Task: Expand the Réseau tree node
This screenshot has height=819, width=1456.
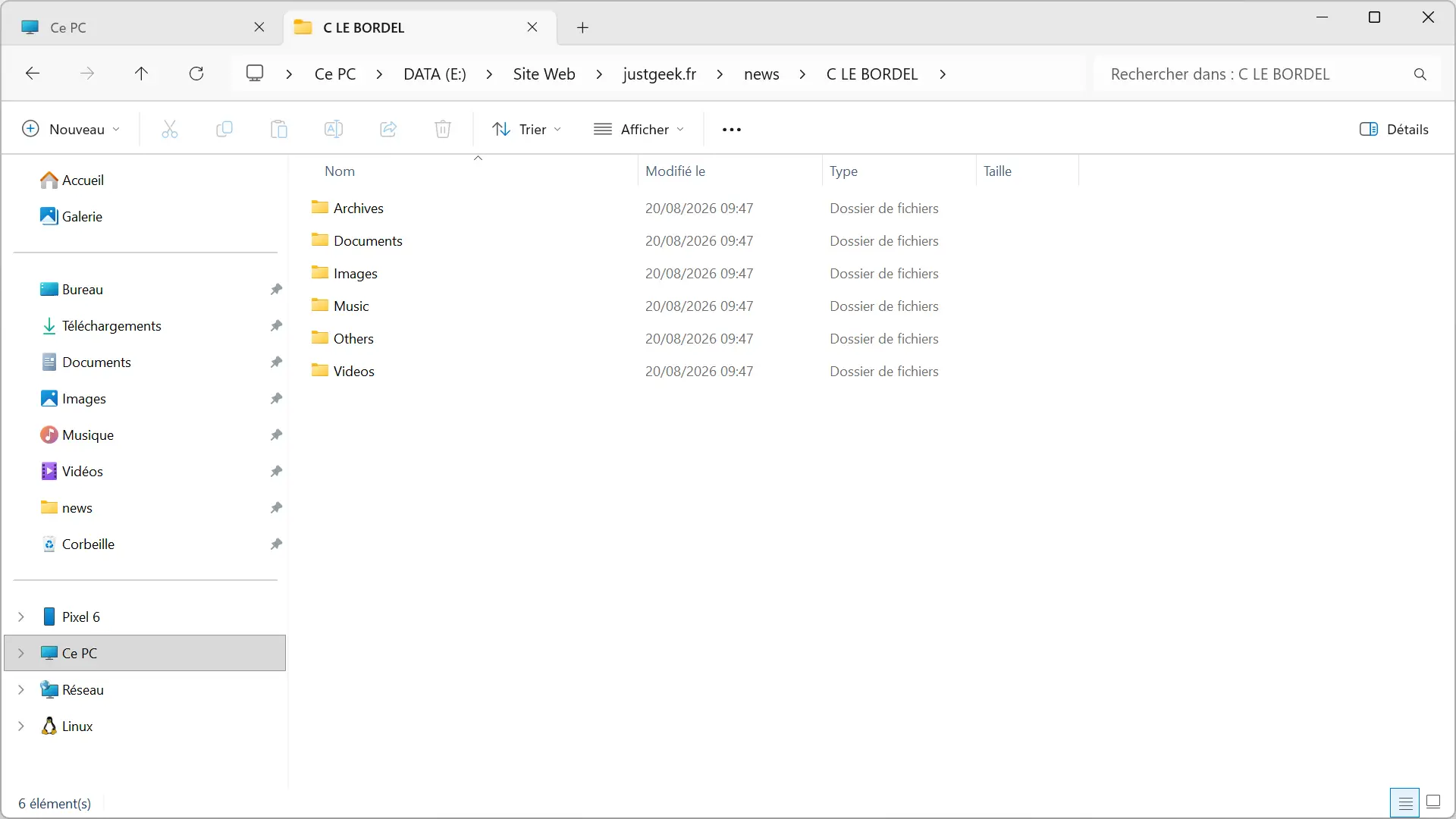Action: (x=21, y=690)
